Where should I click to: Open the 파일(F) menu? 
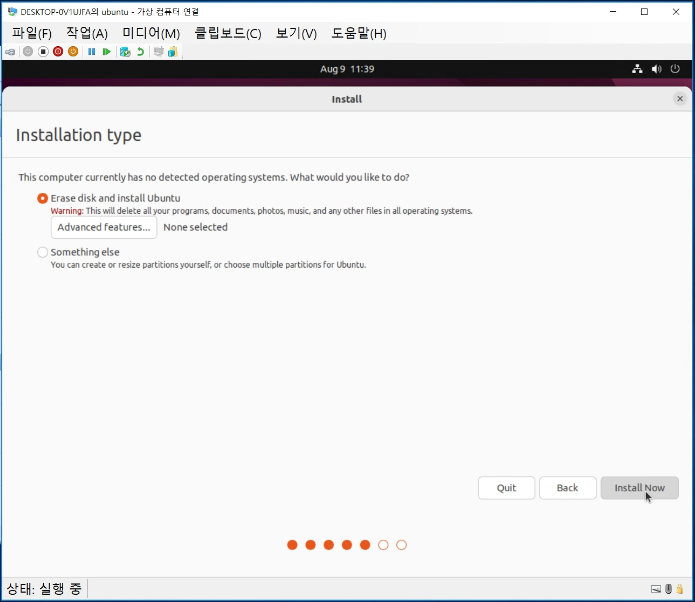(x=32, y=33)
